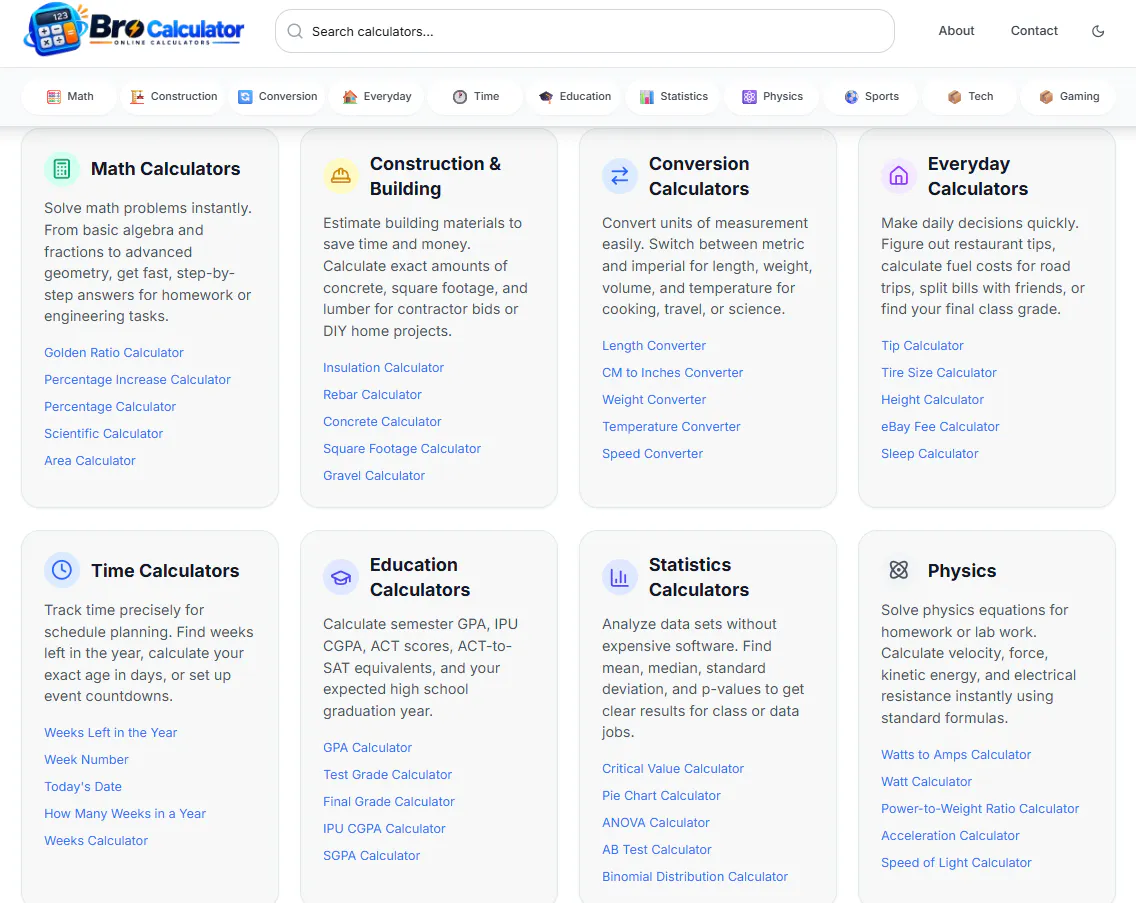Toggle dark mode moon icon

(x=1098, y=31)
